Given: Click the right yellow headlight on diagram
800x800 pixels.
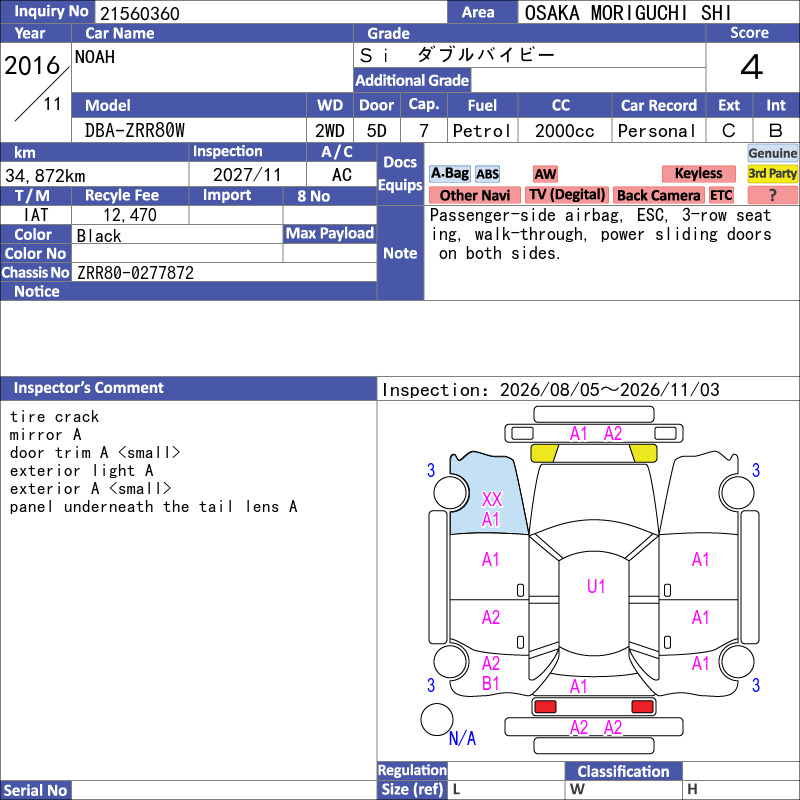Looking at the screenshot, I should [643, 453].
